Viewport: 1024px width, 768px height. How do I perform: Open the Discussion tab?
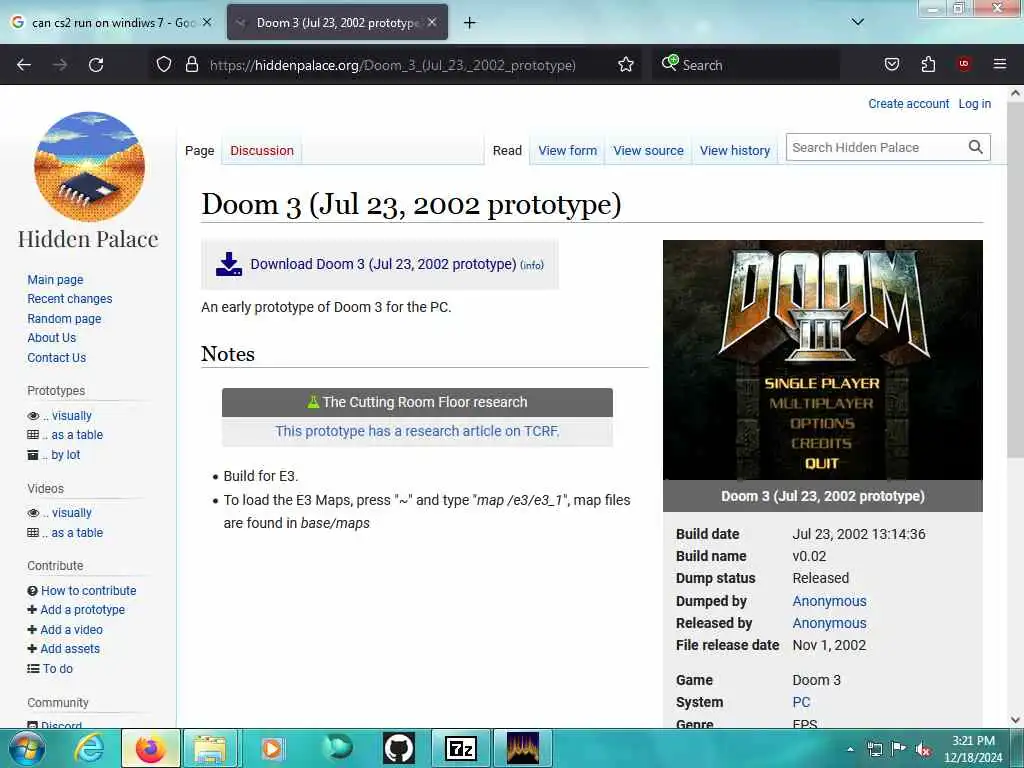(262, 151)
